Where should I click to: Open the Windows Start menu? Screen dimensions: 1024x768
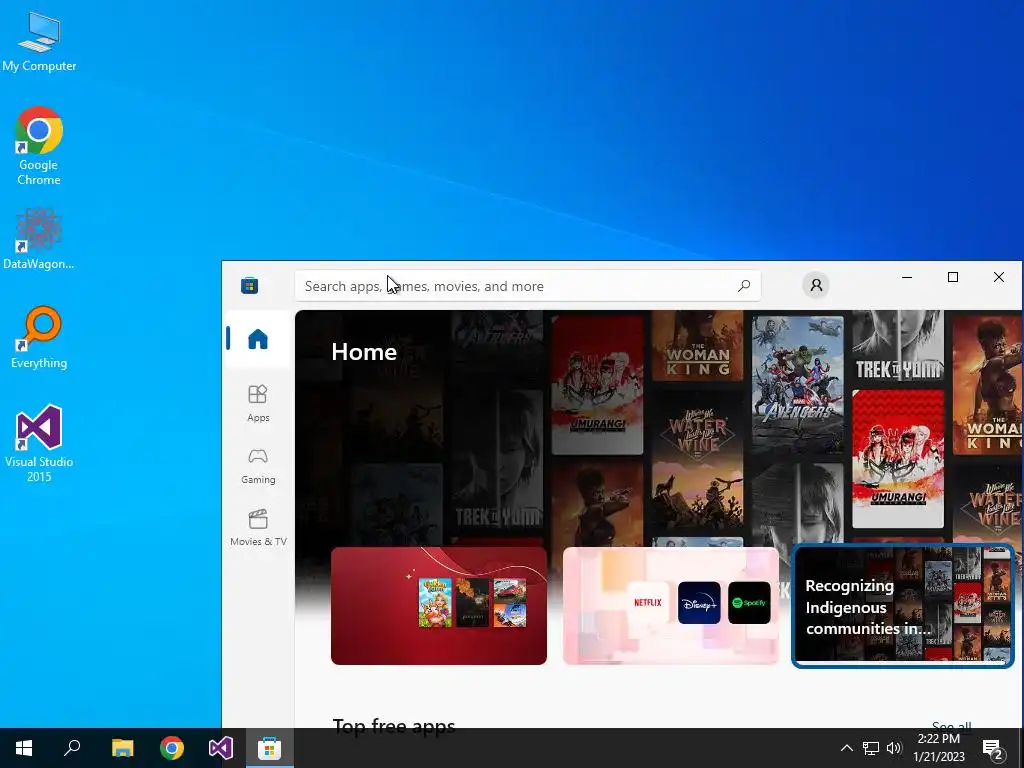click(24, 748)
